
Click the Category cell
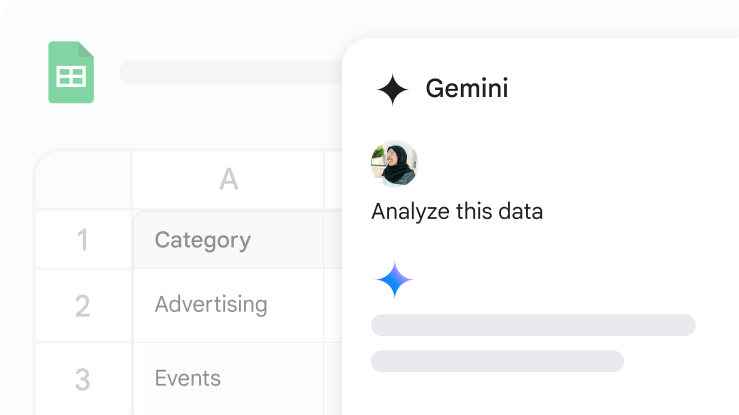pos(228,240)
